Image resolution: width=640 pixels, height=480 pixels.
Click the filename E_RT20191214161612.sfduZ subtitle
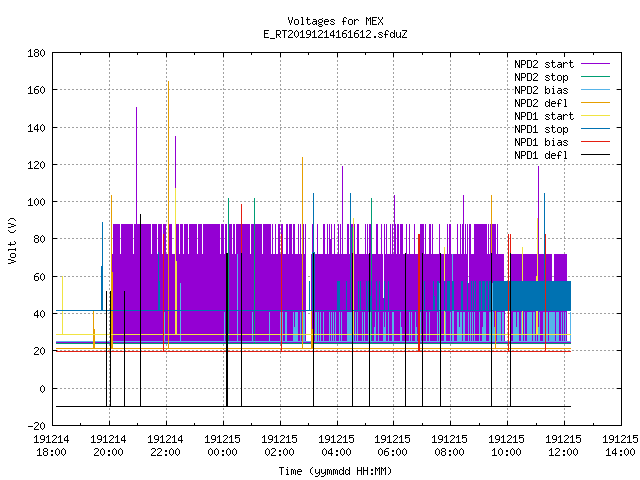point(335,34)
